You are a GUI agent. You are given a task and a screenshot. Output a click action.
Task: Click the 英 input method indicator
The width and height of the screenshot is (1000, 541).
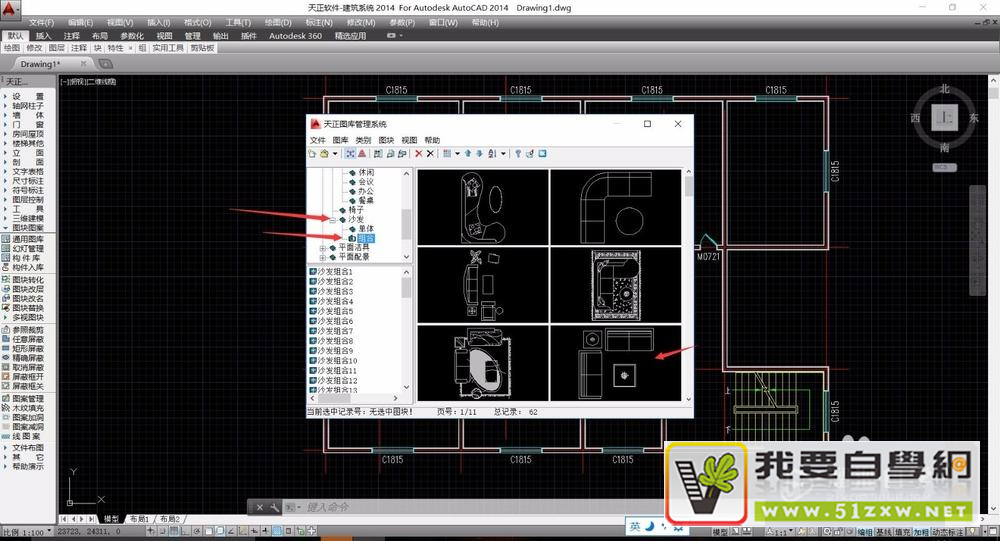(635, 526)
